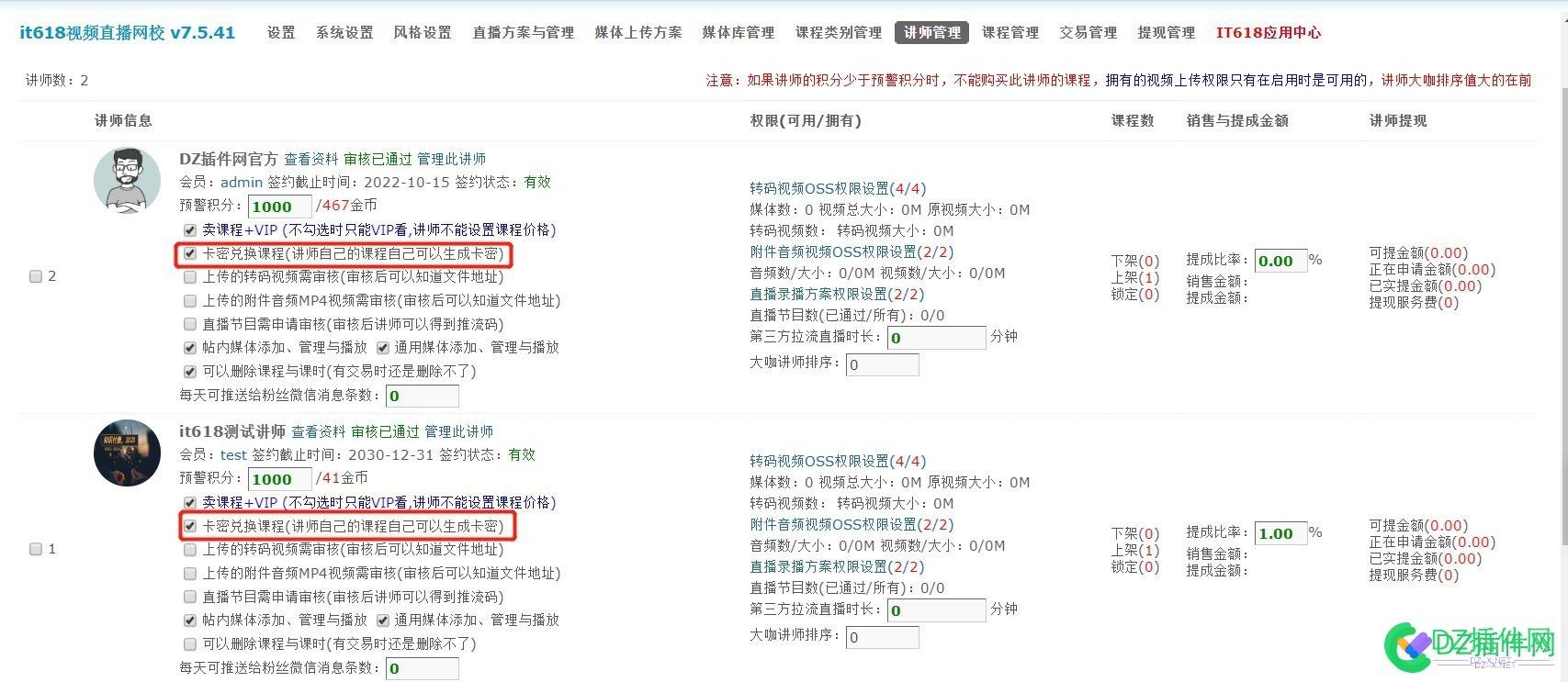This screenshot has width=1568, height=682.
Task: Uncheck 可以删除课程与课时 for DZ插件网官方
Action: (x=190, y=372)
